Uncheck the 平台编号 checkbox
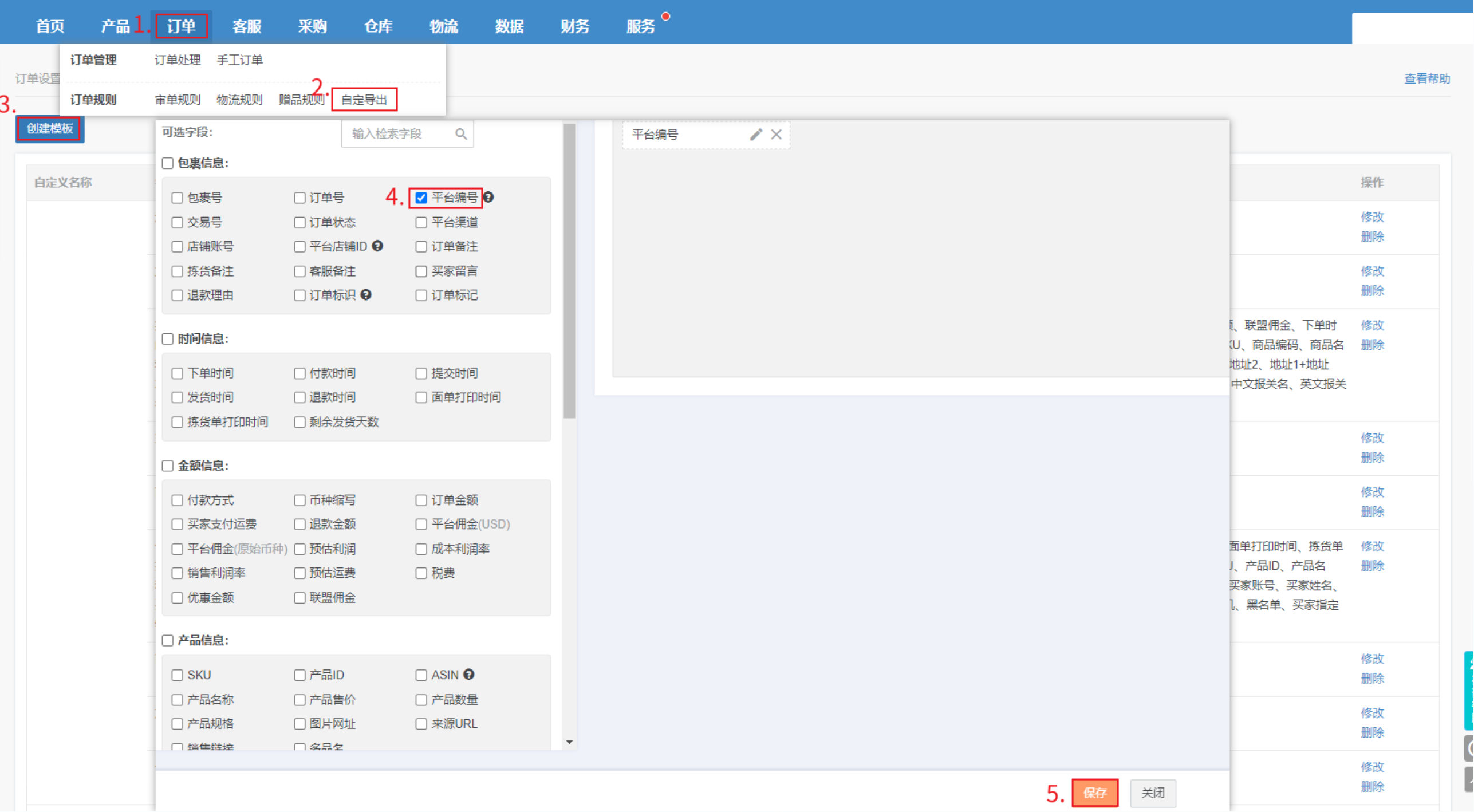 pyautogui.click(x=421, y=198)
